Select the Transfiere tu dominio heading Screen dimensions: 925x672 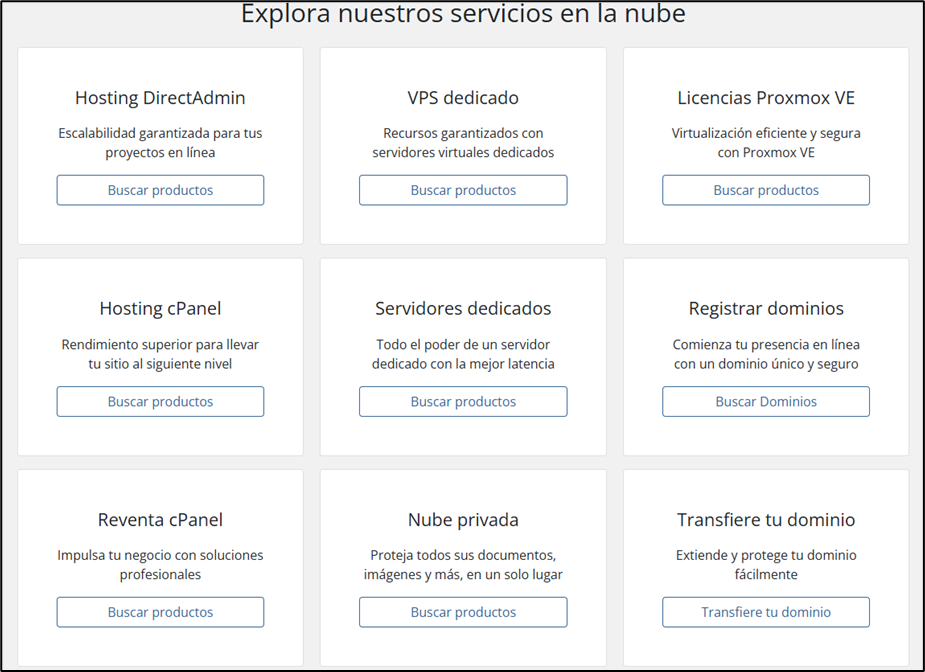[x=766, y=520]
